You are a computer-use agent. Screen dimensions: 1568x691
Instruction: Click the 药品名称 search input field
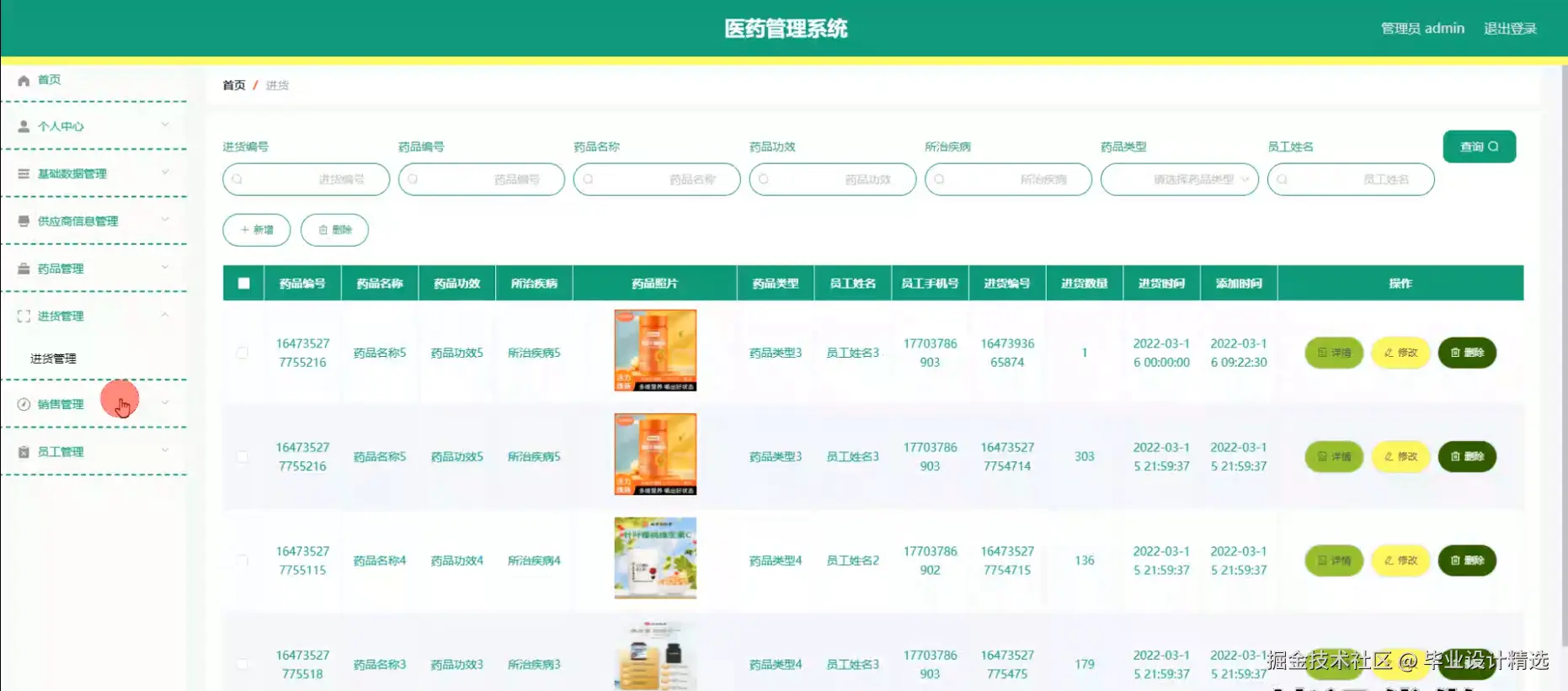tap(657, 179)
